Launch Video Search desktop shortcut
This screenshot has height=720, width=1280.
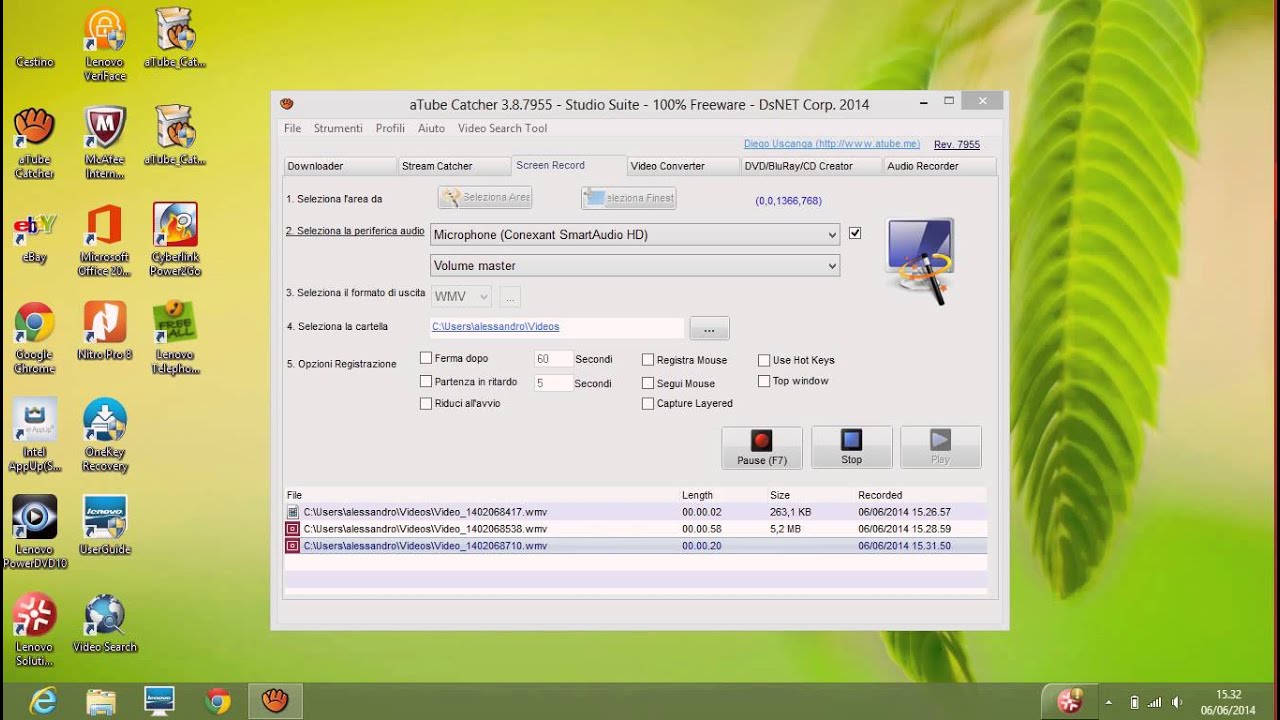105,623
